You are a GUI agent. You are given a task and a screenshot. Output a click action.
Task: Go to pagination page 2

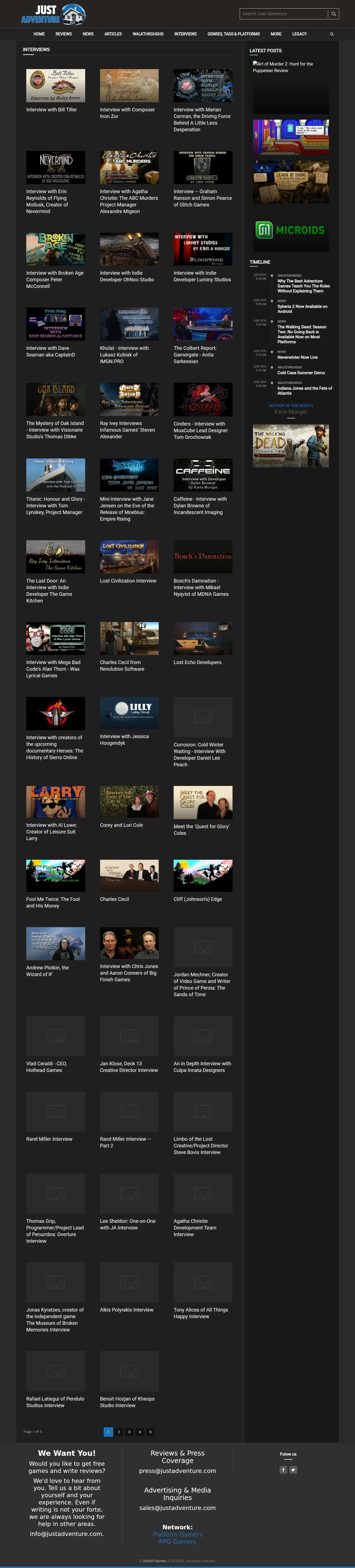tap(119, 1432)
